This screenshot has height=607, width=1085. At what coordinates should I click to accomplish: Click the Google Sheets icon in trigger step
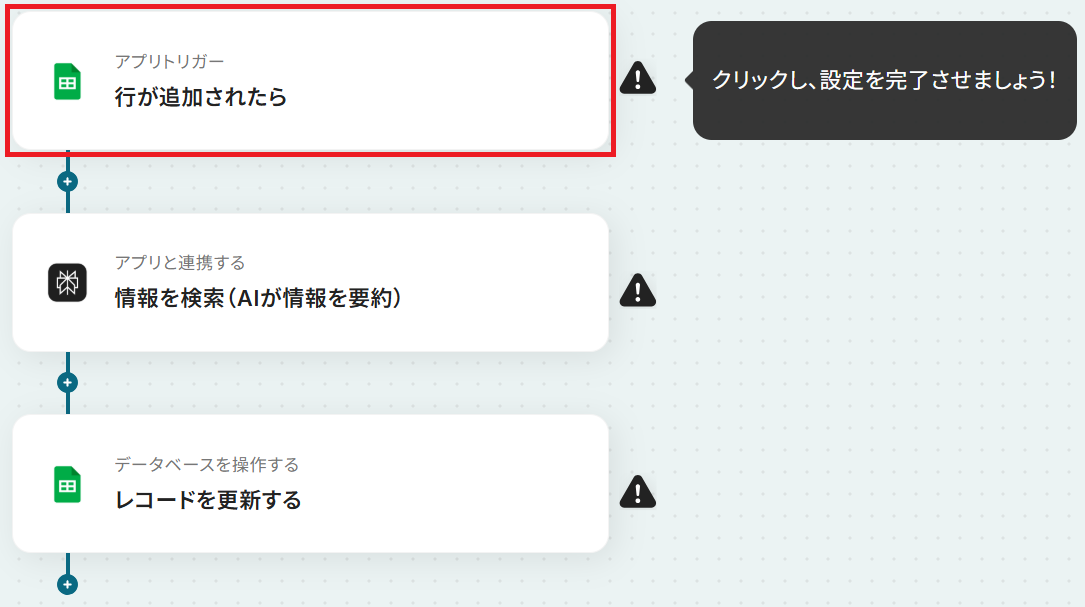[x=67, y=82]
